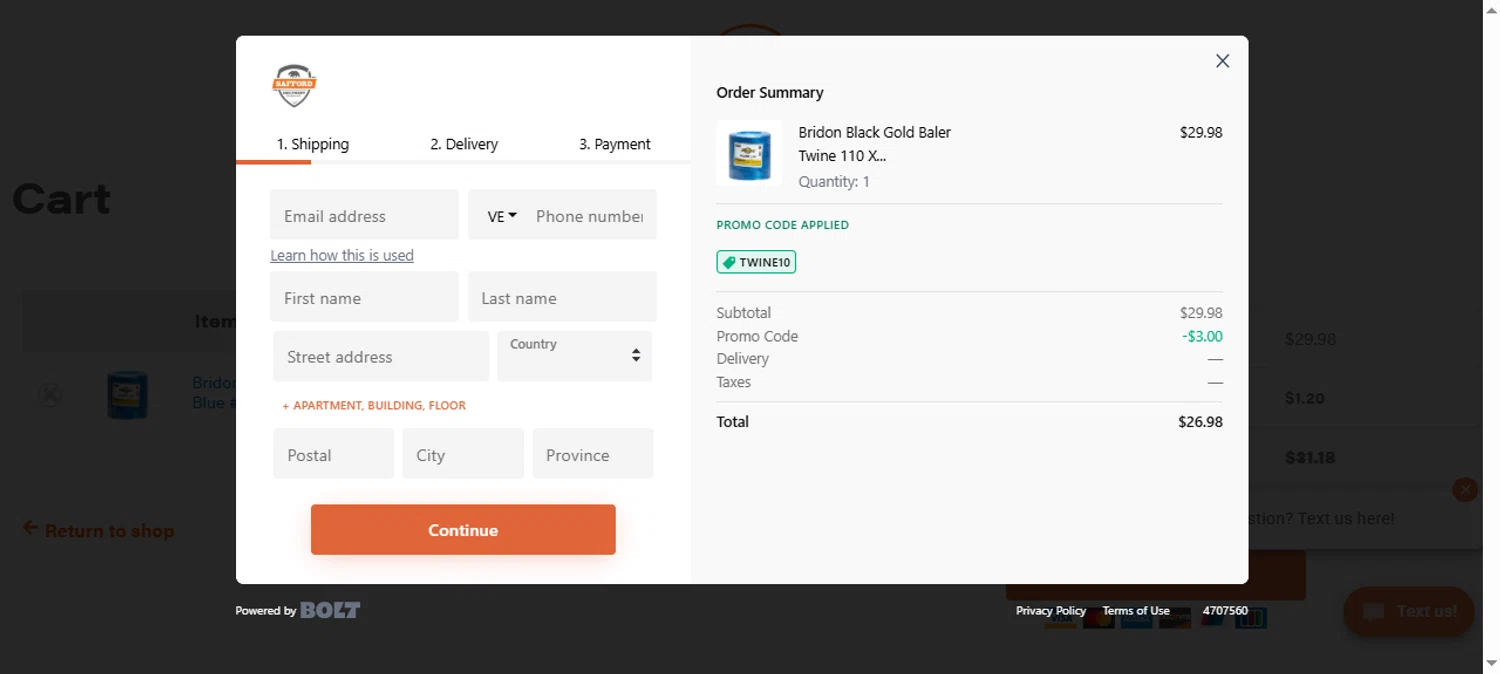Focus the Last name field
The width and height of the screenshot is (1500, 674).
[562, 297]
